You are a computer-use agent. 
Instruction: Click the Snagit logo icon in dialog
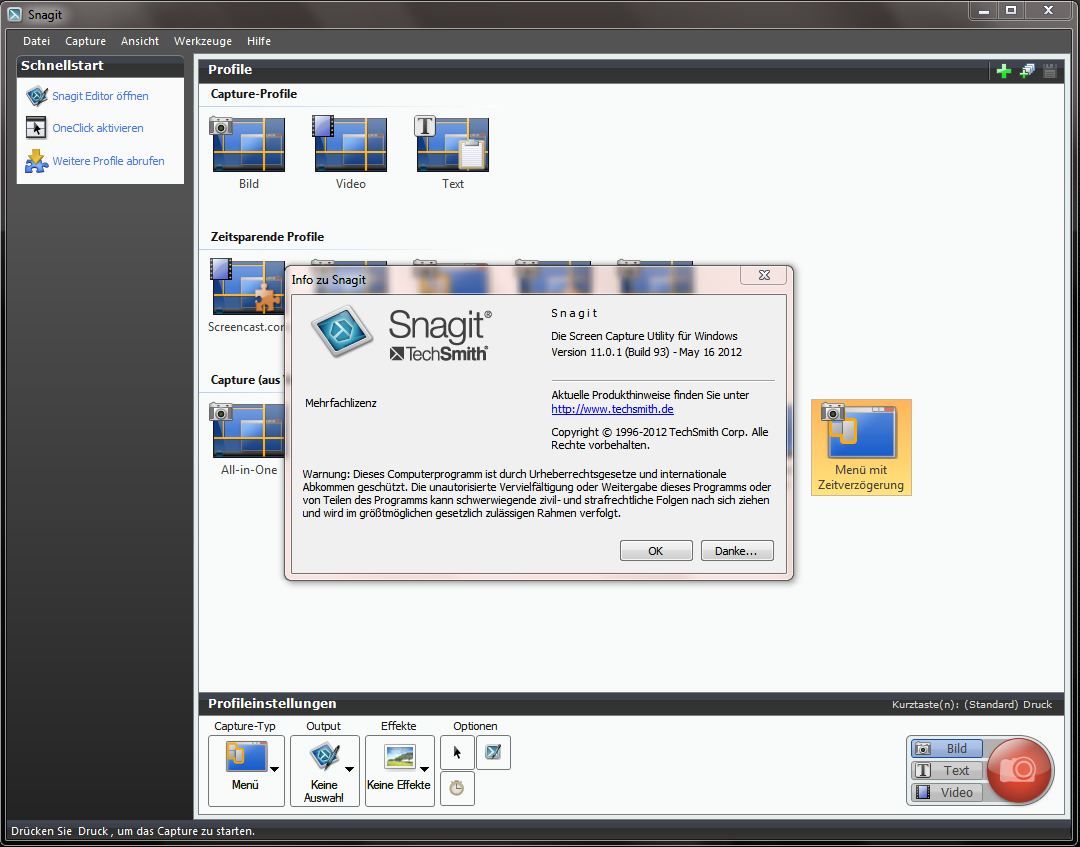tap(342, 331)
